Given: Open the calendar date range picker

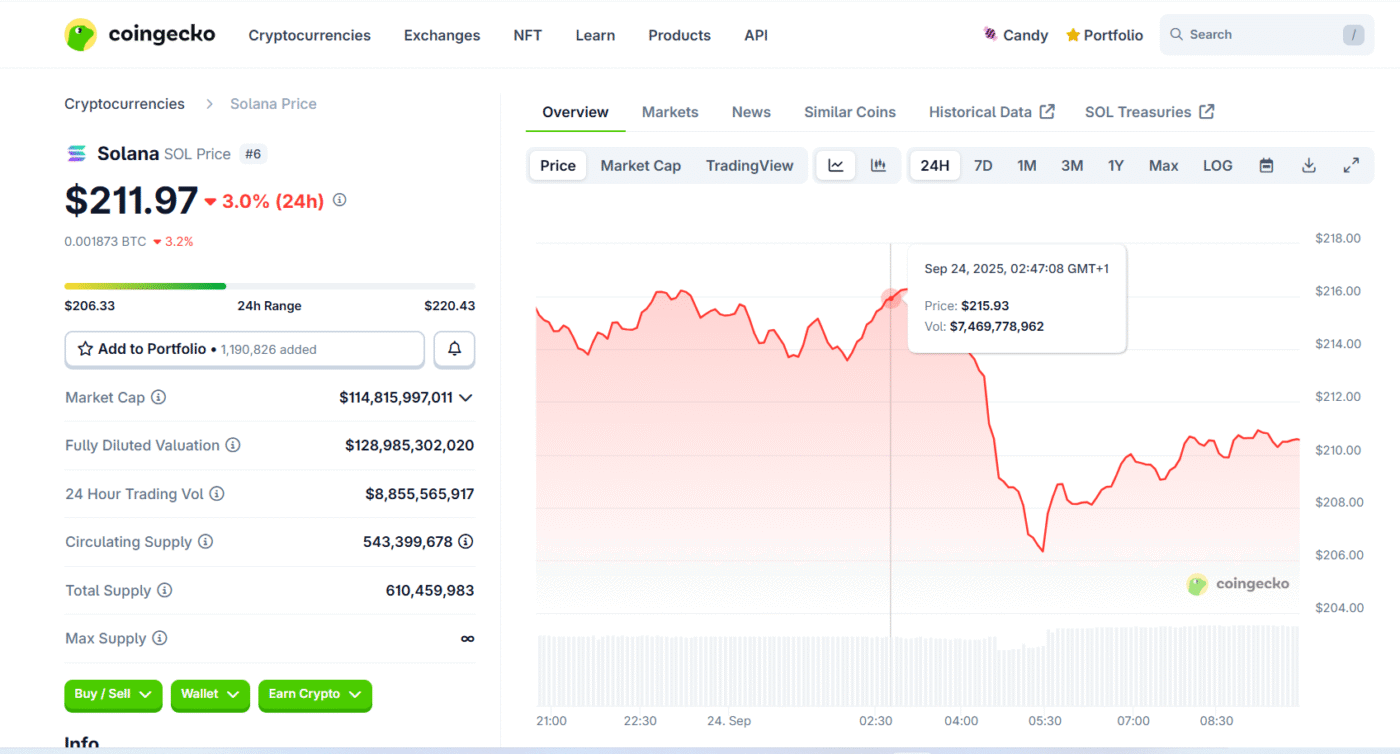Looking at the screenshot, I should (x=1266, y=166).
